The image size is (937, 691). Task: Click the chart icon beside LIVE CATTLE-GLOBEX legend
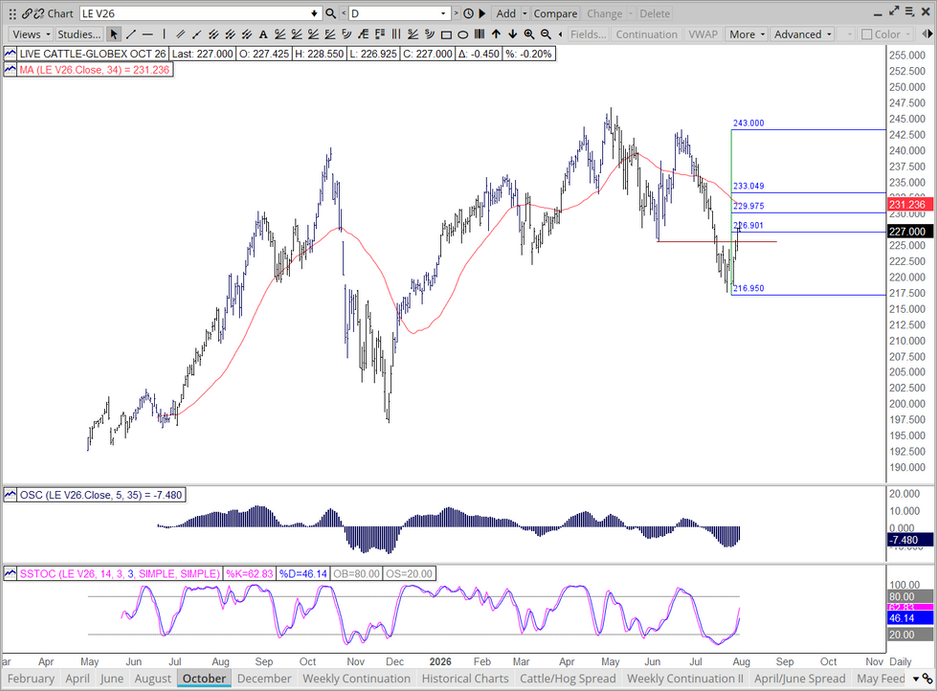coord(10,54)
